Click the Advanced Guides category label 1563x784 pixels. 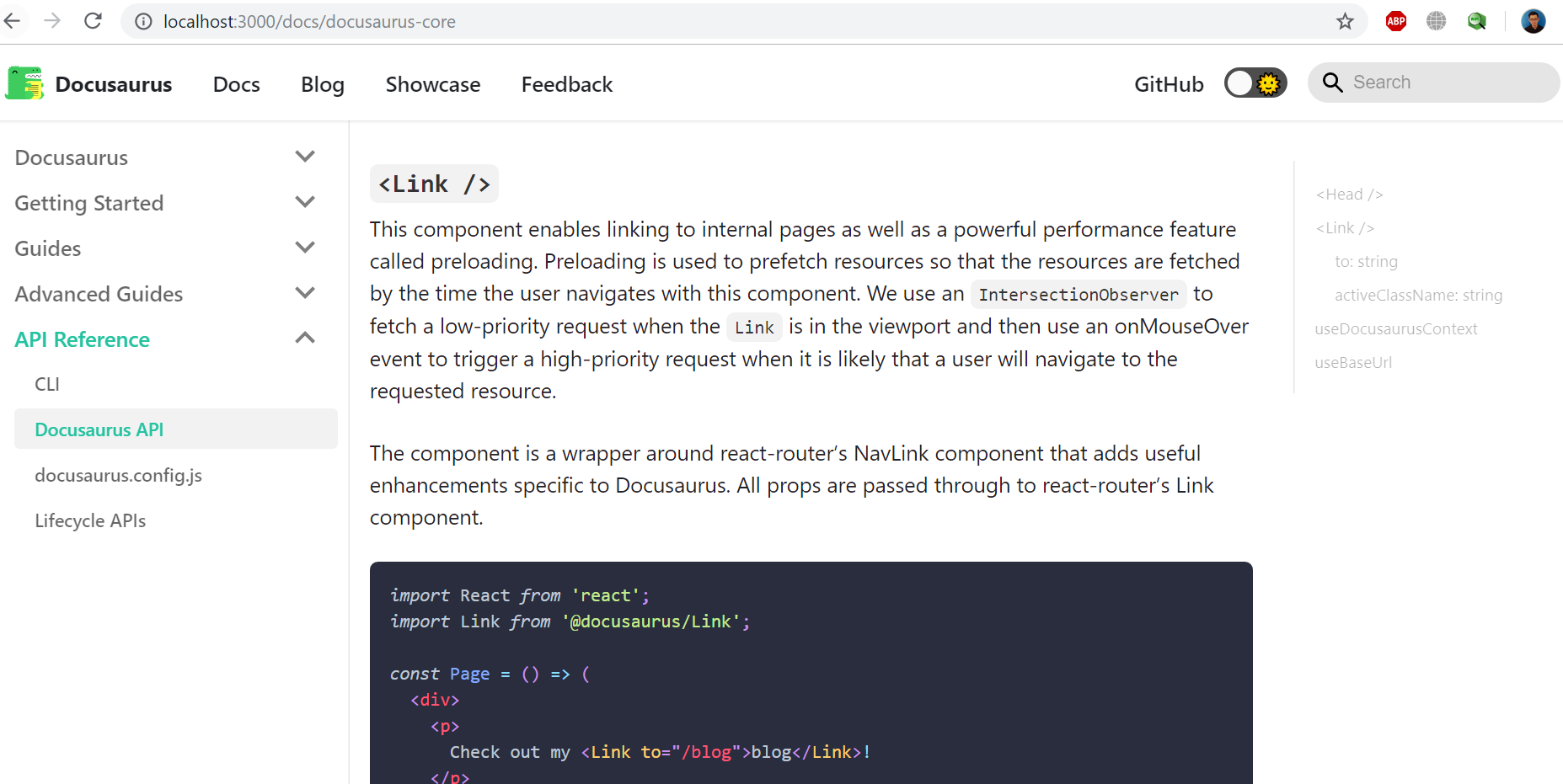(99, 294)
